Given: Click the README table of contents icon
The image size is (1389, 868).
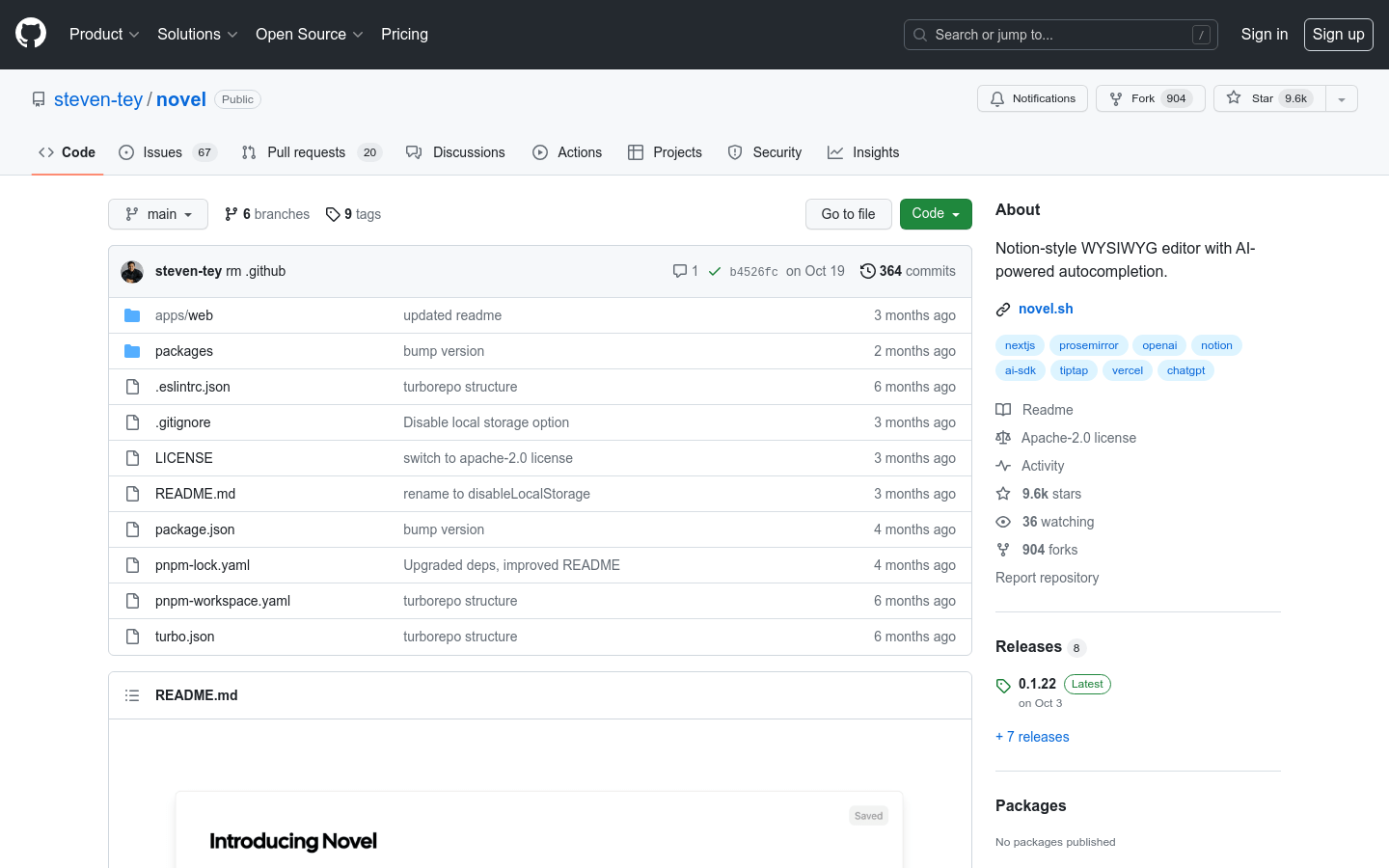Looking at the screenshot, I should click(132, 695).
